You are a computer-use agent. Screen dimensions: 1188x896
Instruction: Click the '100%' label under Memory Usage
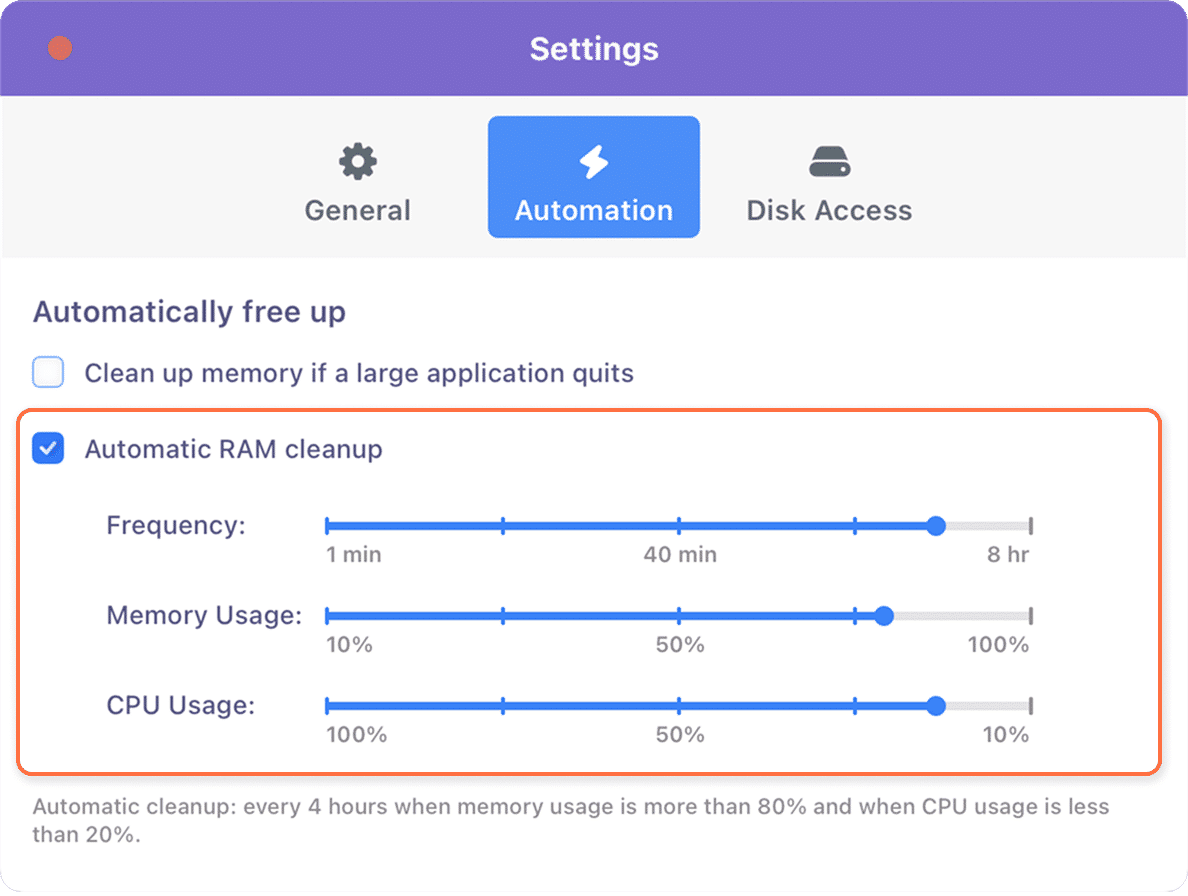click(x=998, y=645)
